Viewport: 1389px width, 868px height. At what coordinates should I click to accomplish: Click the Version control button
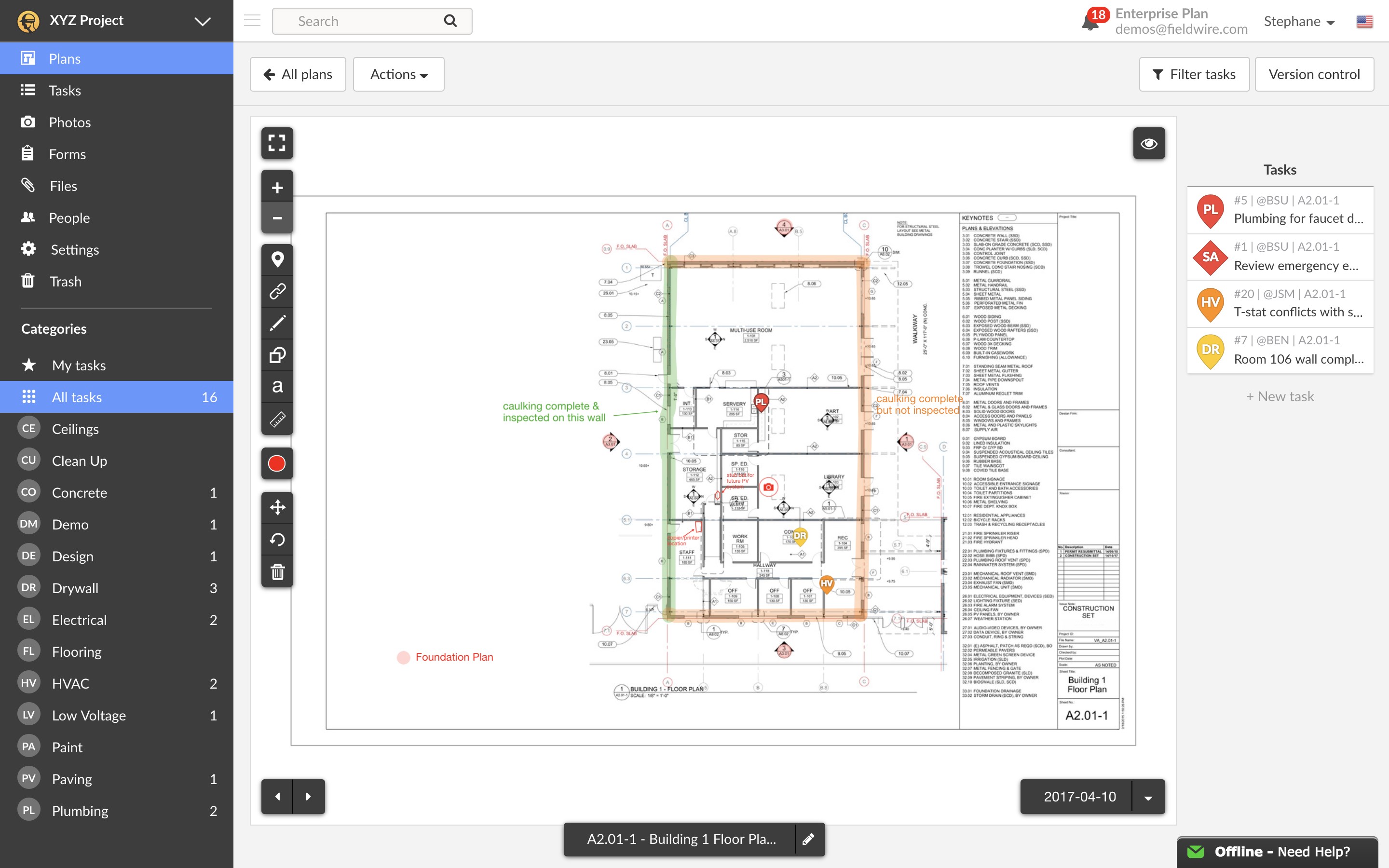[1314, 74]
